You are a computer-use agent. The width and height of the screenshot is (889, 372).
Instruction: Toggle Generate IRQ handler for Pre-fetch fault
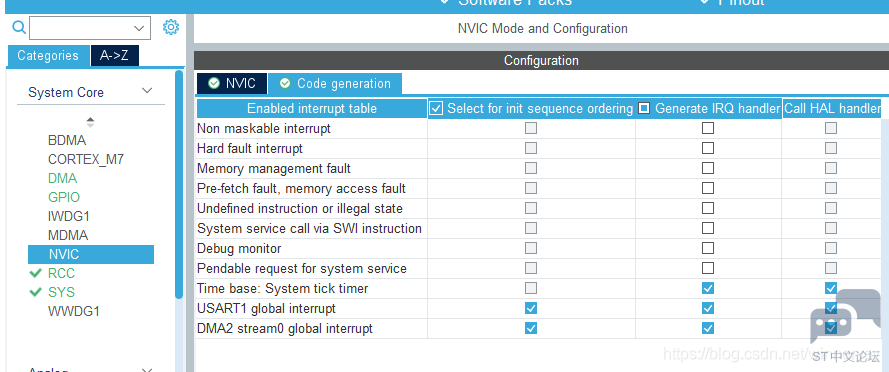coord(708,188)
